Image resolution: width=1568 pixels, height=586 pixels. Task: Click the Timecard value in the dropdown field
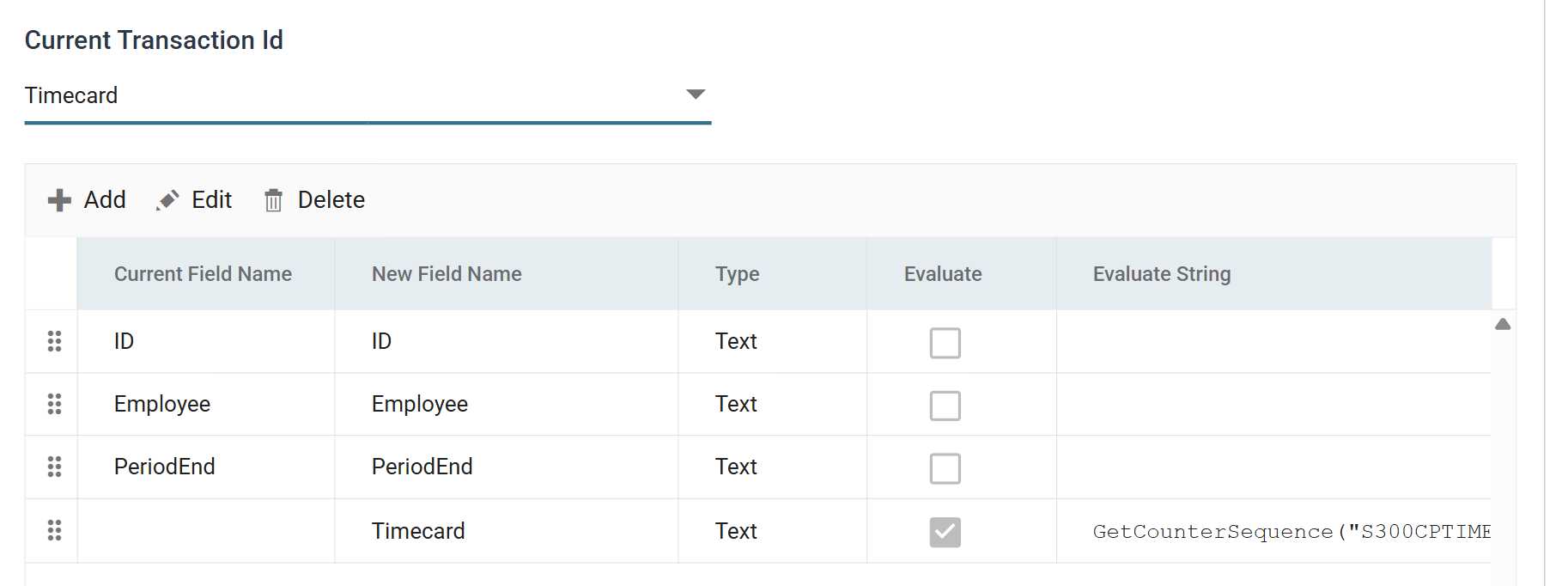point(71,95)
